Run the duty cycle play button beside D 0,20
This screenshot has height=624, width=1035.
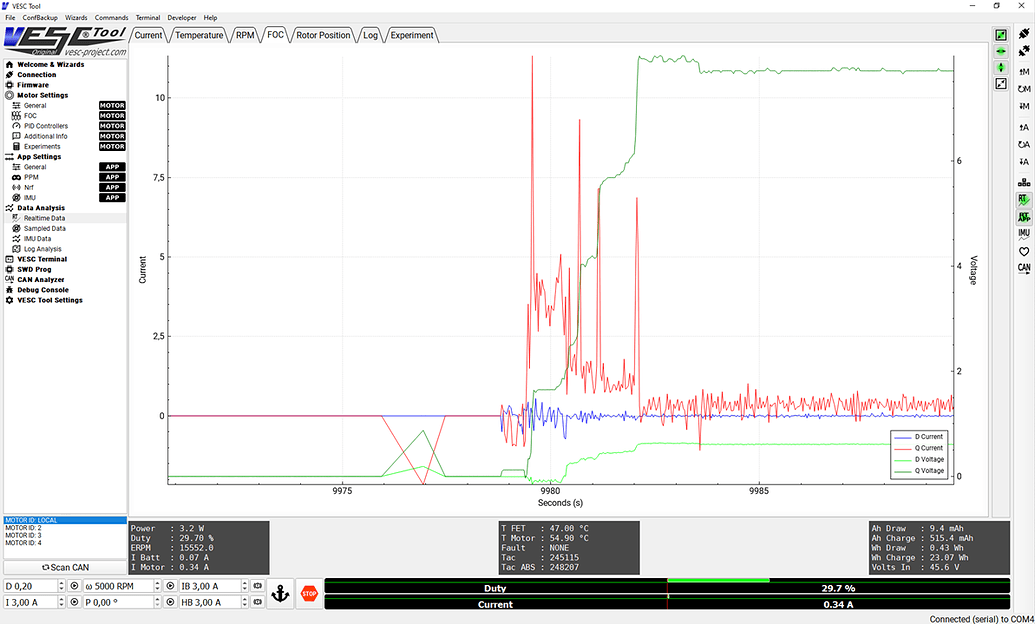[x=74, y=586]
